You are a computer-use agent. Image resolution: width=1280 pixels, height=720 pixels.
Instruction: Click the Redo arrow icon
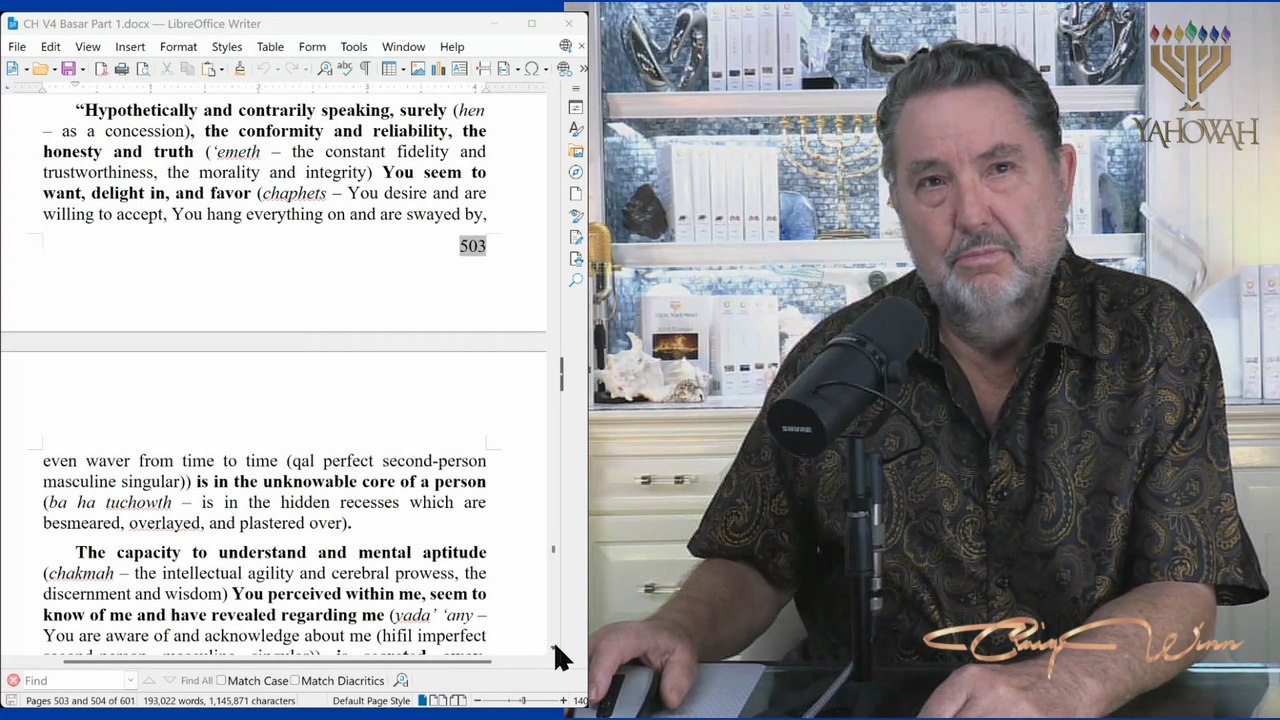[290, 69]
